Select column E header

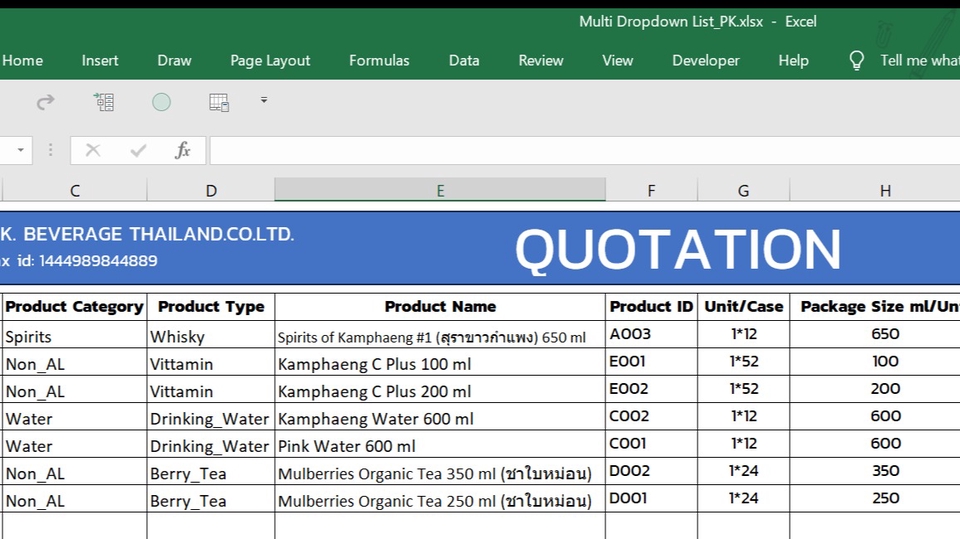440,190
